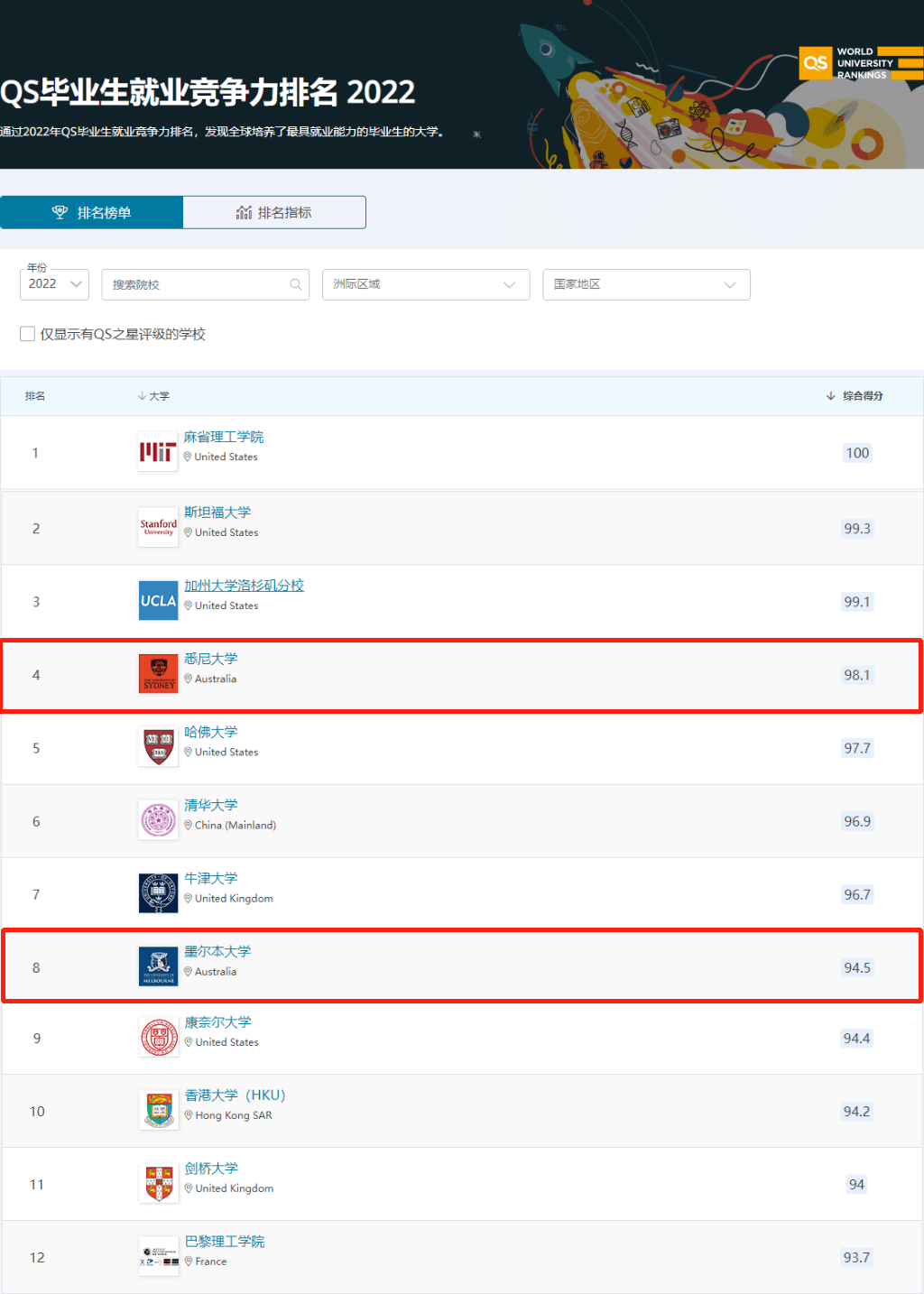924x1294 pixels.
Task: Click the 排名 column header
Action: point(35,396)
